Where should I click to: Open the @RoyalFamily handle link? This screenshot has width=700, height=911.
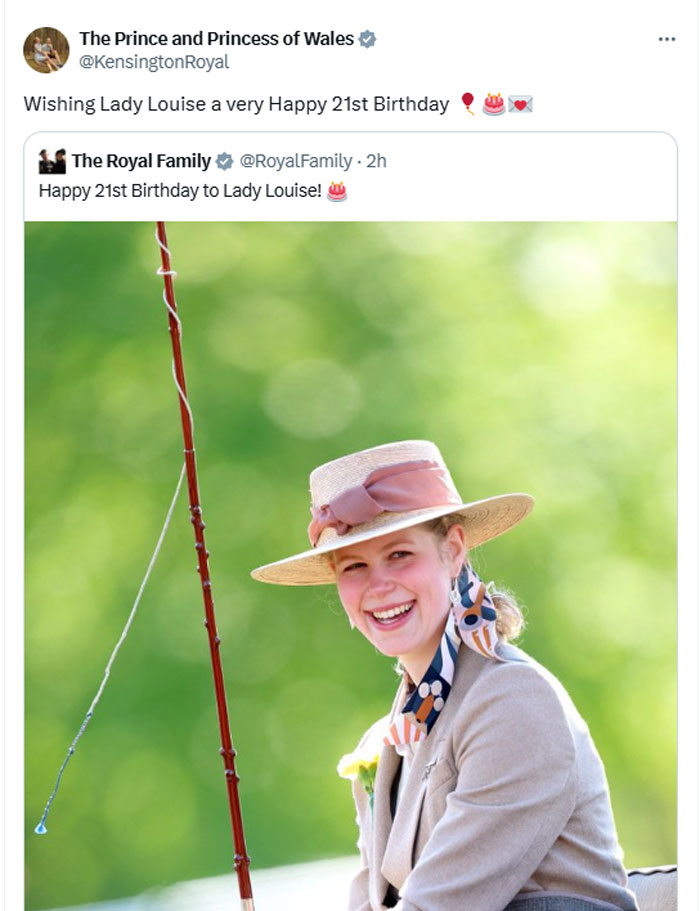(296, 161)
